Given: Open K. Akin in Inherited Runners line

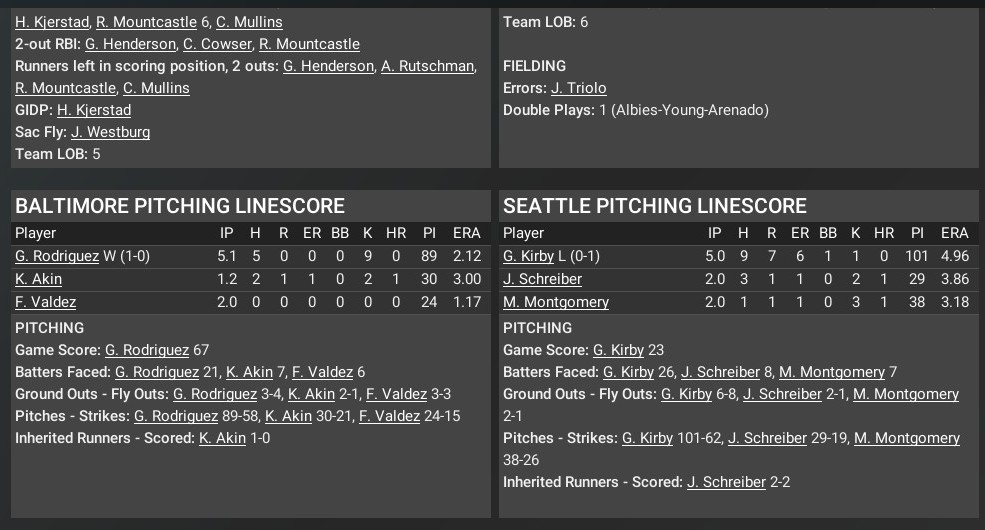Looking at the screenshot, I should (x=221, y=438).
